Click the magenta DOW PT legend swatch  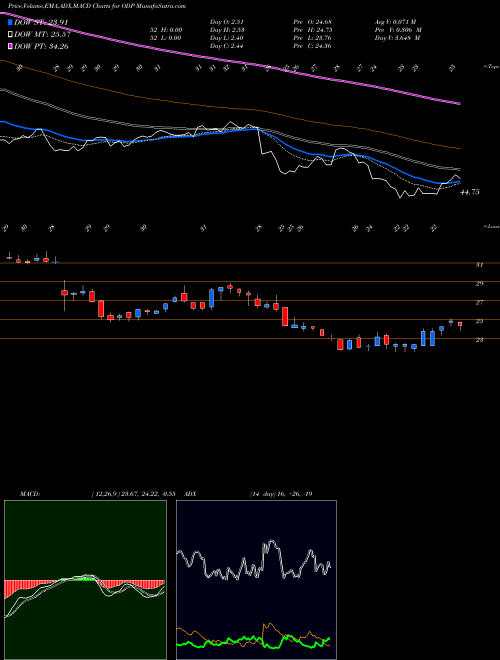click(x=10, y=46)
